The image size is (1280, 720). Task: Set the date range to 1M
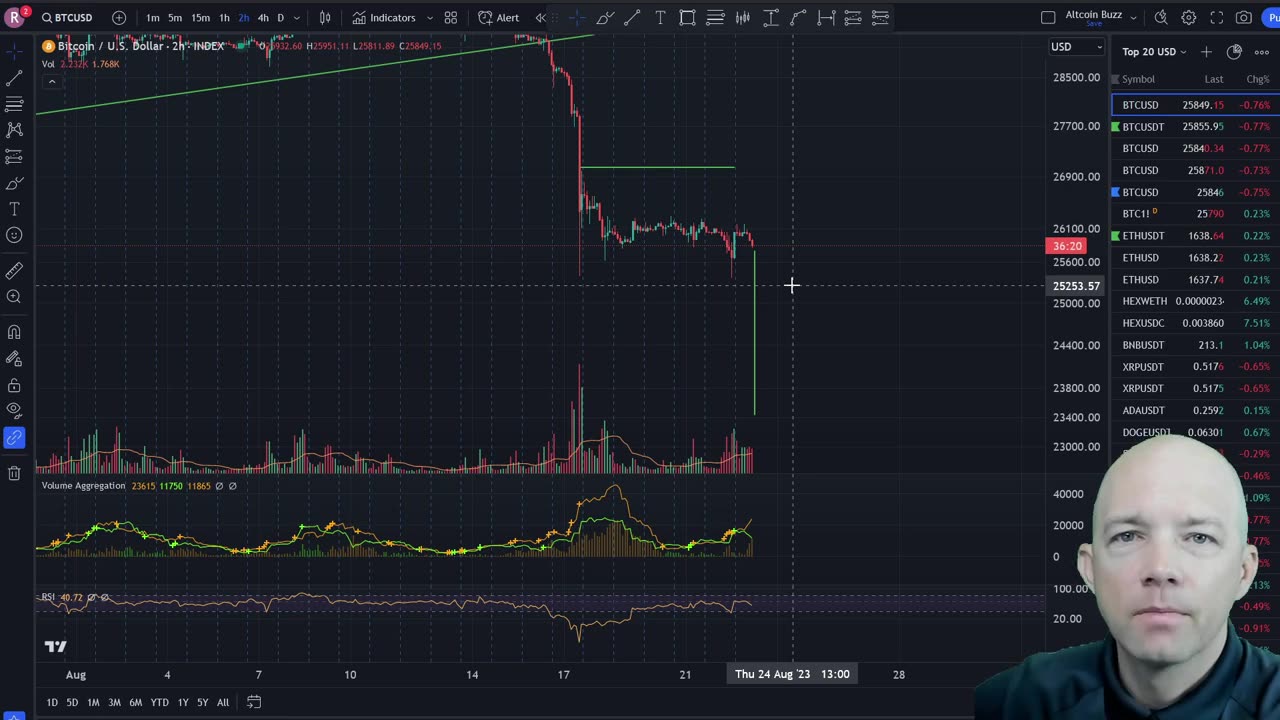point(93,702)
